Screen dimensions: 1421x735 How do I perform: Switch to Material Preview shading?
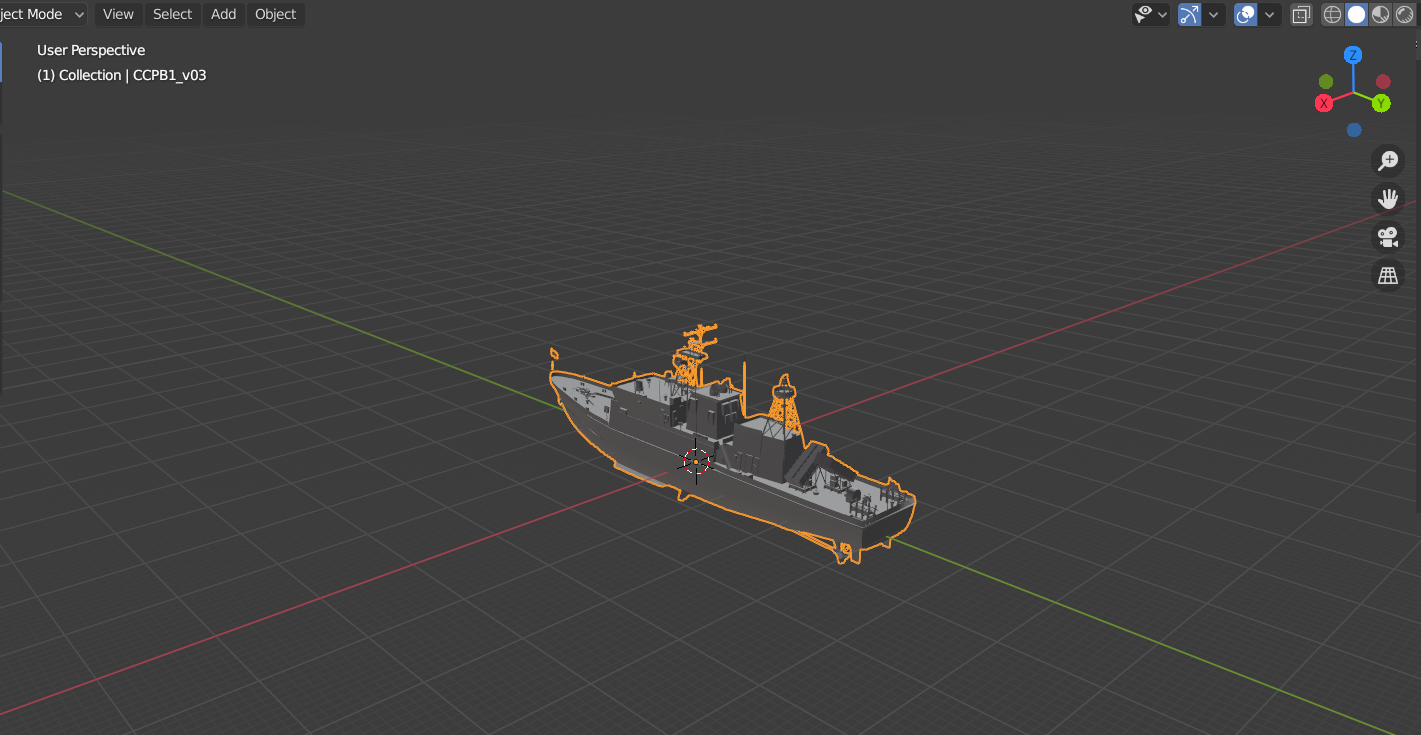1380,14
